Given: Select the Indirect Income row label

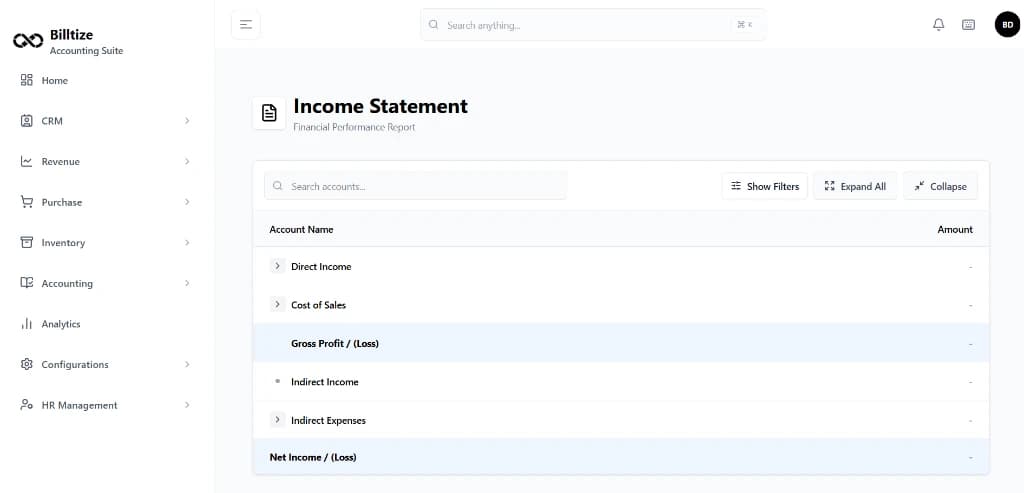Looking at the screenshot, I should point(325,382).
